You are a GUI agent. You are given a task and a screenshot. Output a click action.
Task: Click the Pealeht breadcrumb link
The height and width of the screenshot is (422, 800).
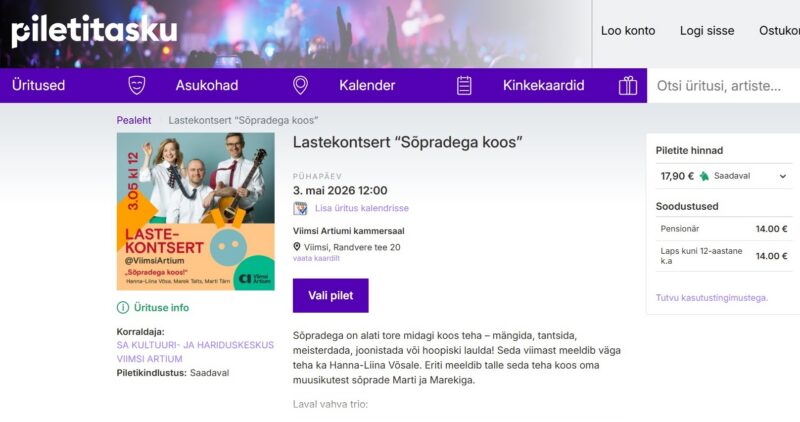(x=134, y=120)
